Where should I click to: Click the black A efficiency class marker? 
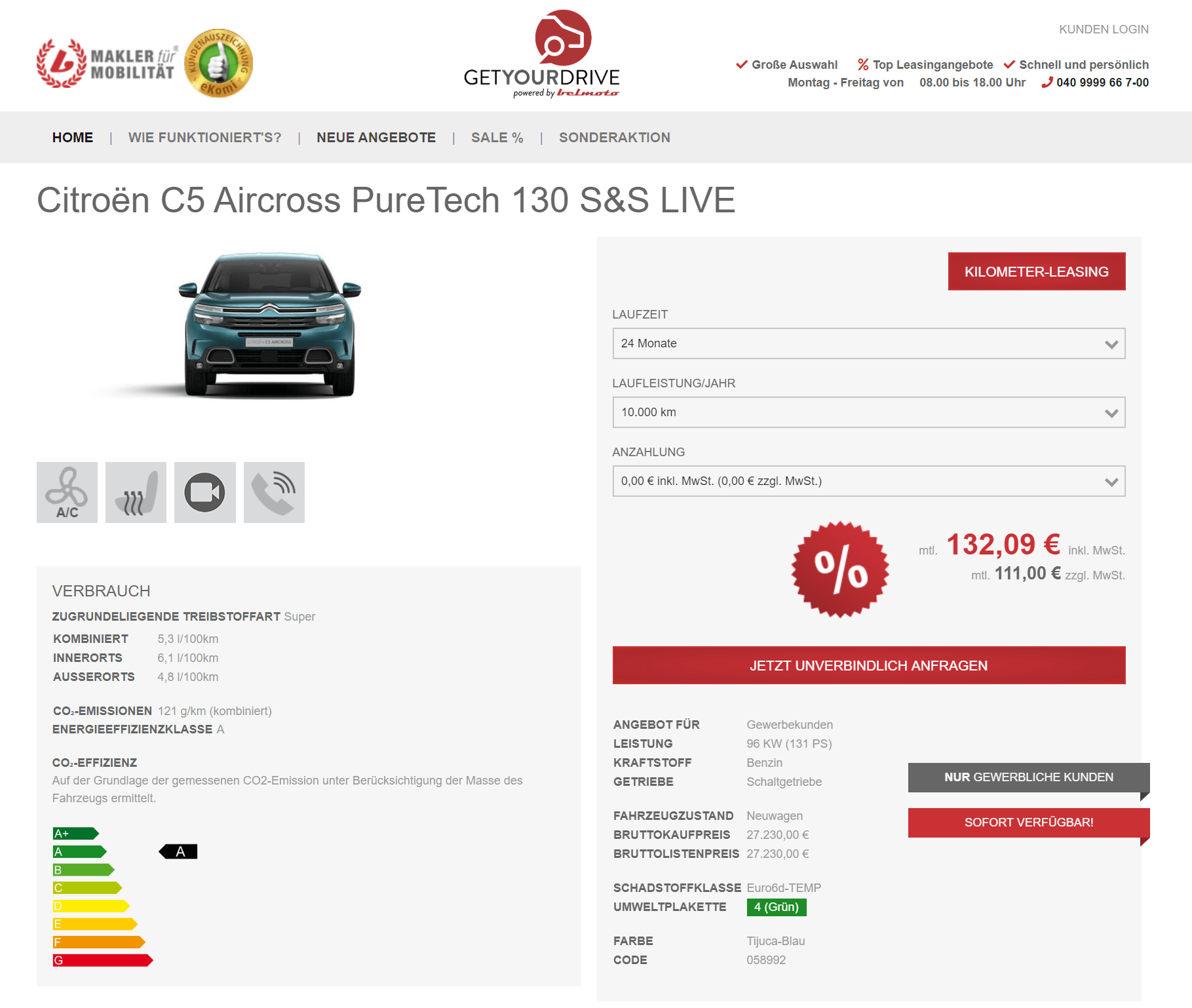pyautogui.click(x=178, y=851)
